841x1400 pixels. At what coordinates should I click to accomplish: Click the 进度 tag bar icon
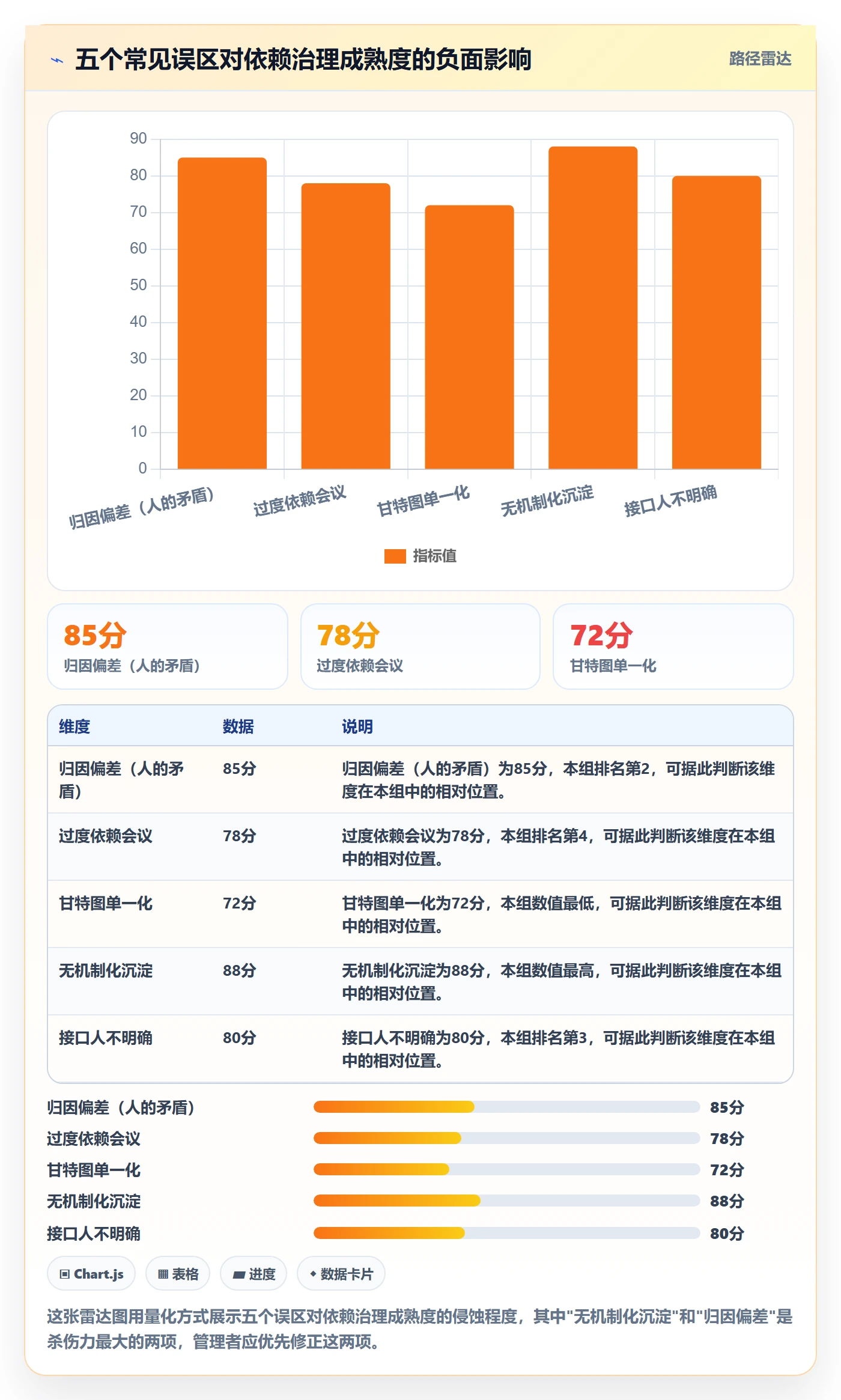click(x=238, y=1274)
